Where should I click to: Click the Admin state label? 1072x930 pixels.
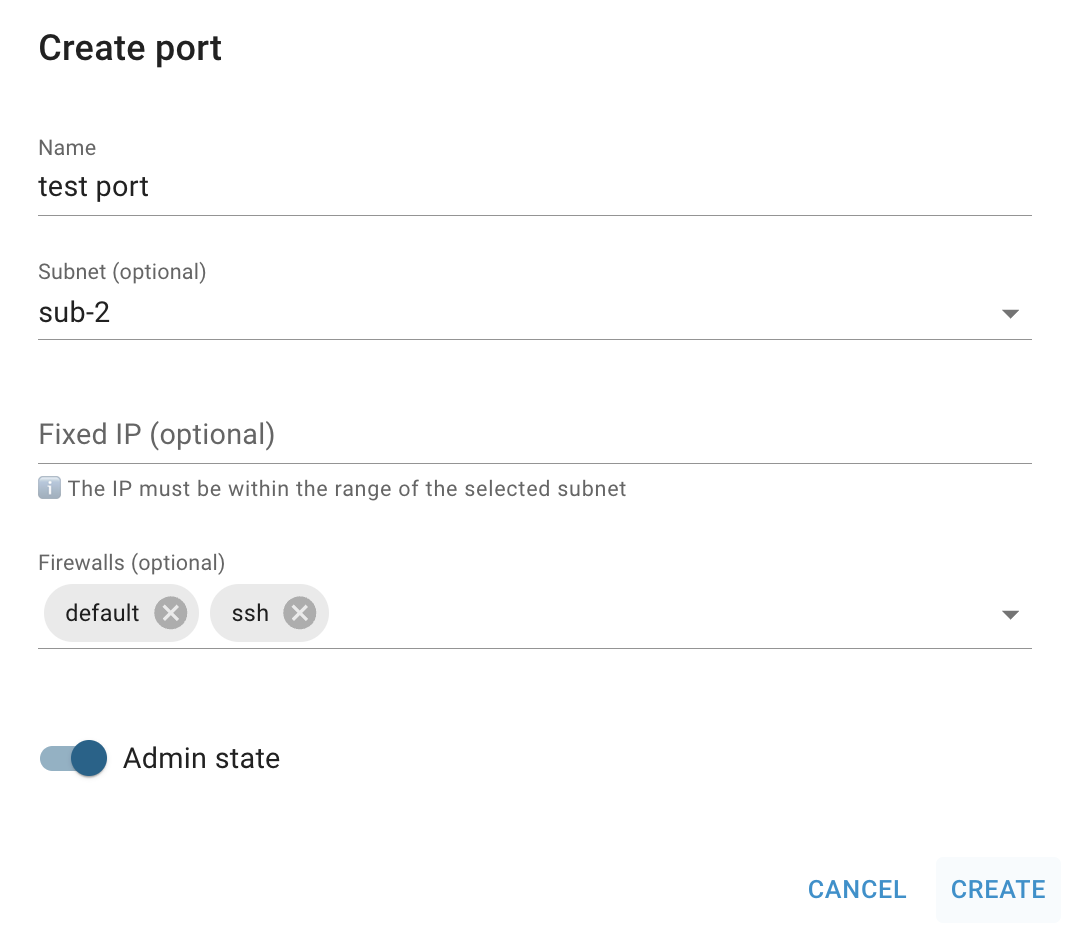point(201,758)
